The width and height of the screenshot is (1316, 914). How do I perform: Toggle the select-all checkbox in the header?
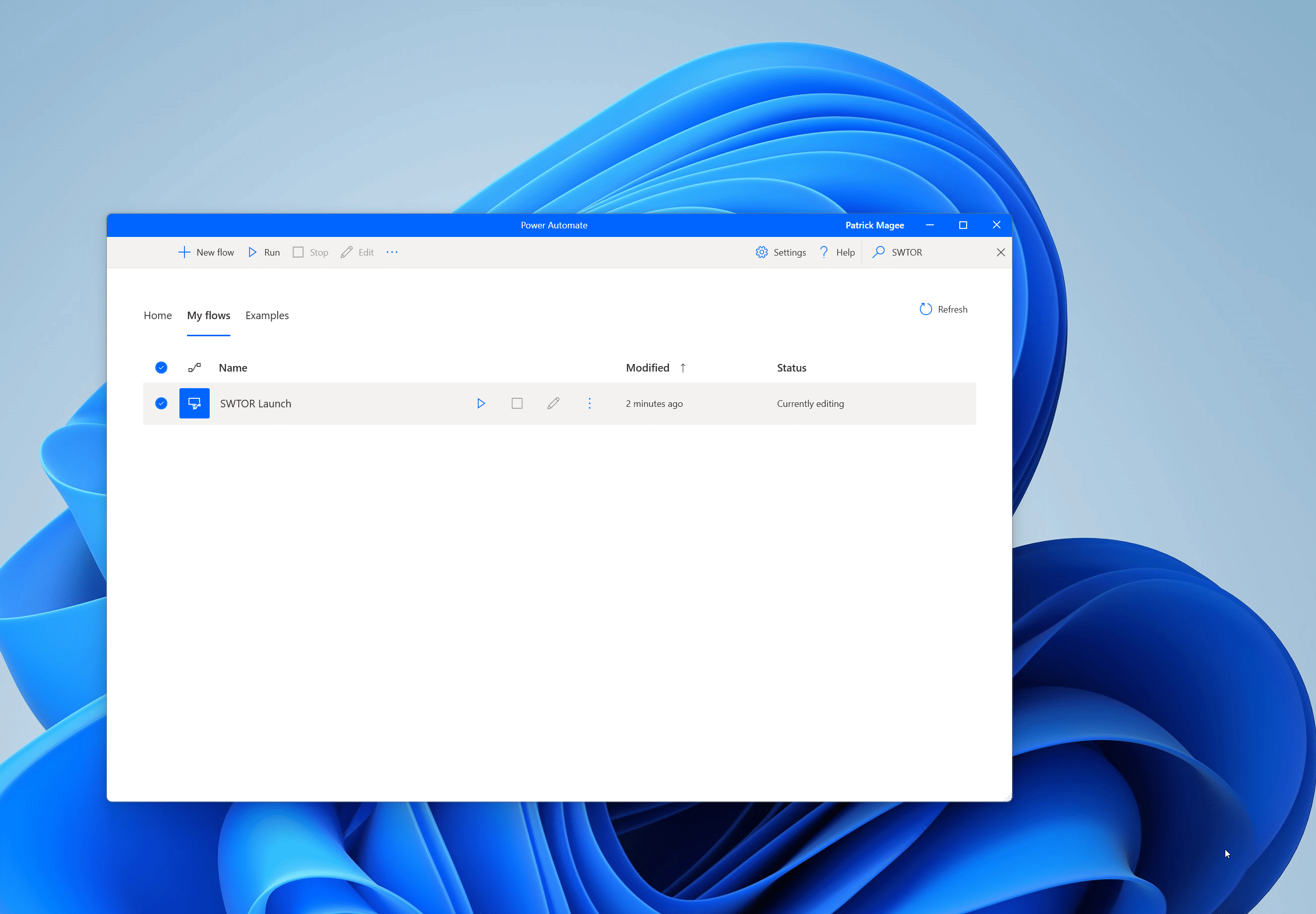(161, 368)
